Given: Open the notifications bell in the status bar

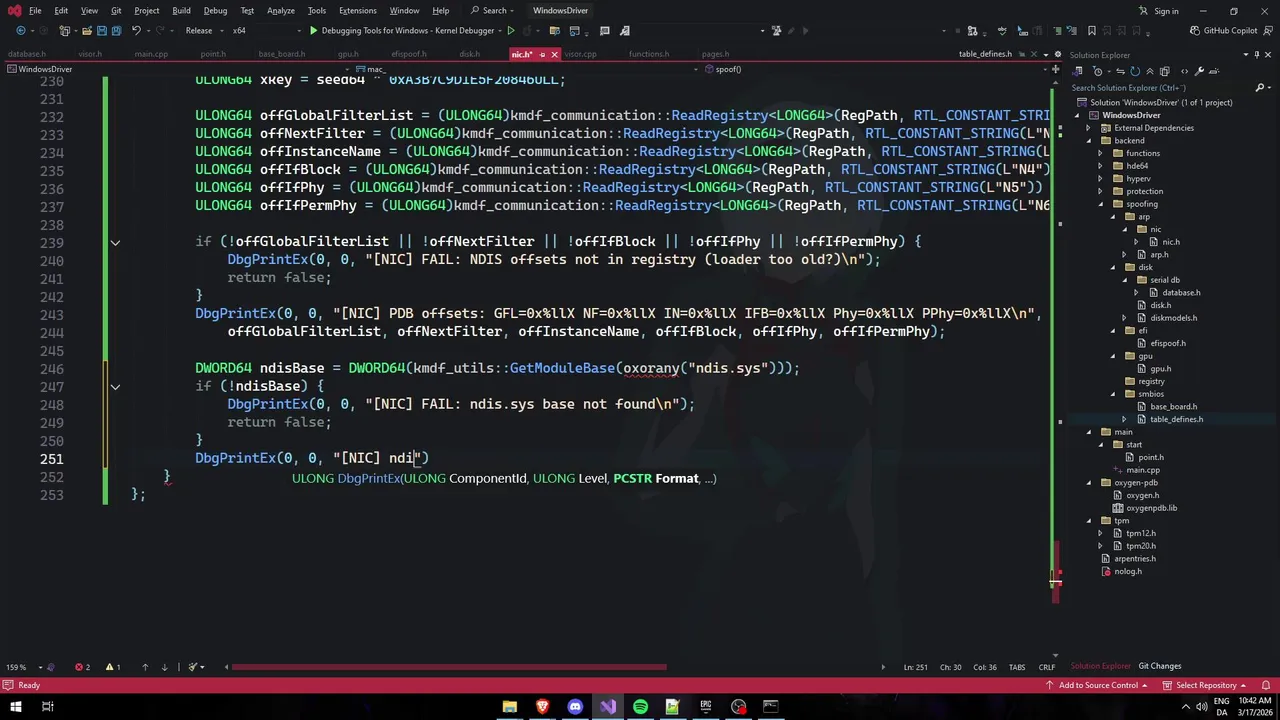Looking at the screenshot, I should (x=1265, y=685).
